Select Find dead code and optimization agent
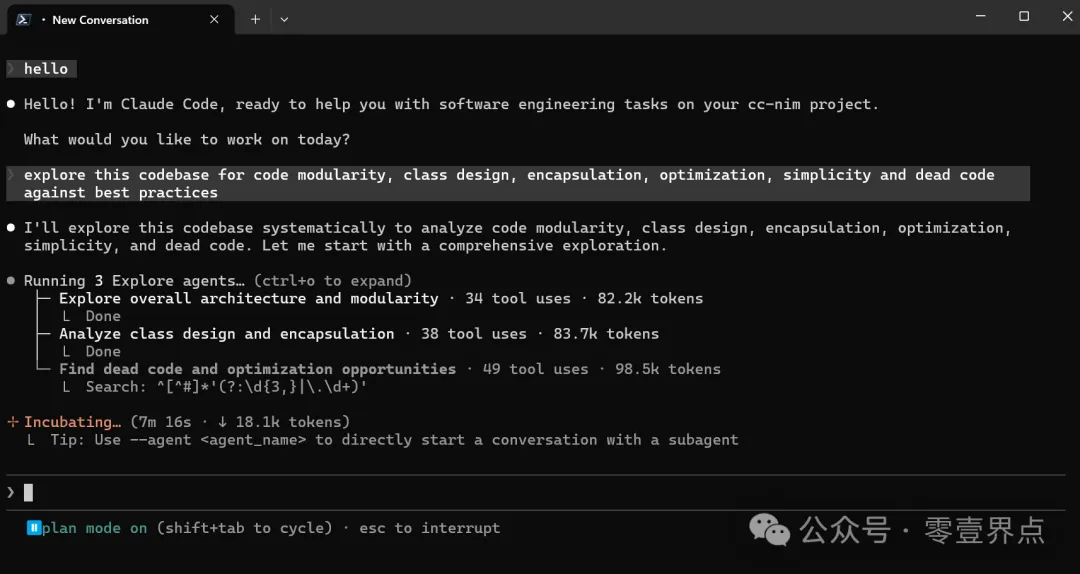This screenshot has height=574, width=1080. coord(257,369)
